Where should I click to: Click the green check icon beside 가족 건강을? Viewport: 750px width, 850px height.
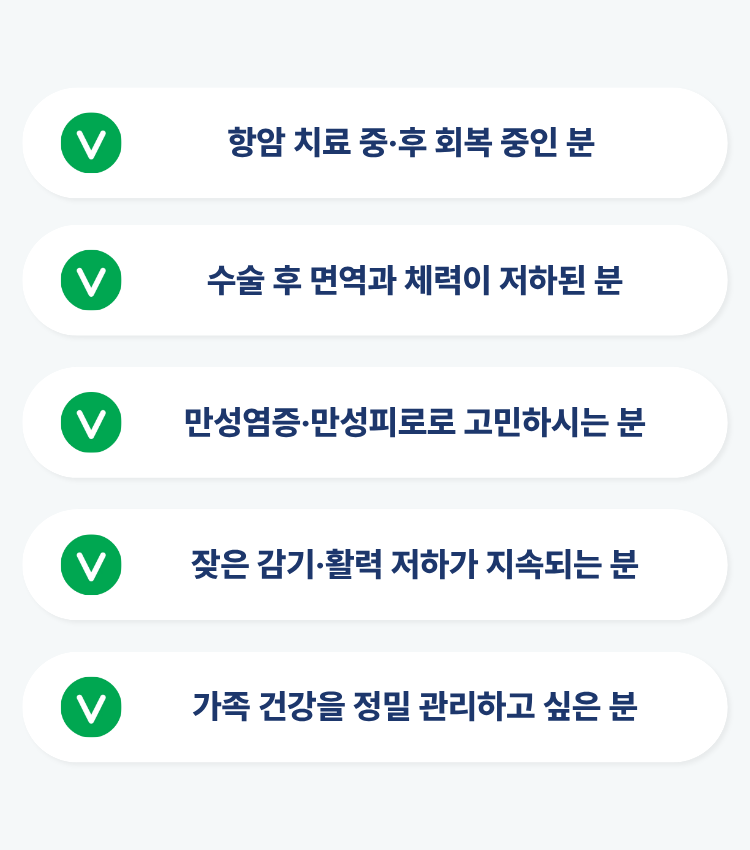tap(91, 707)
